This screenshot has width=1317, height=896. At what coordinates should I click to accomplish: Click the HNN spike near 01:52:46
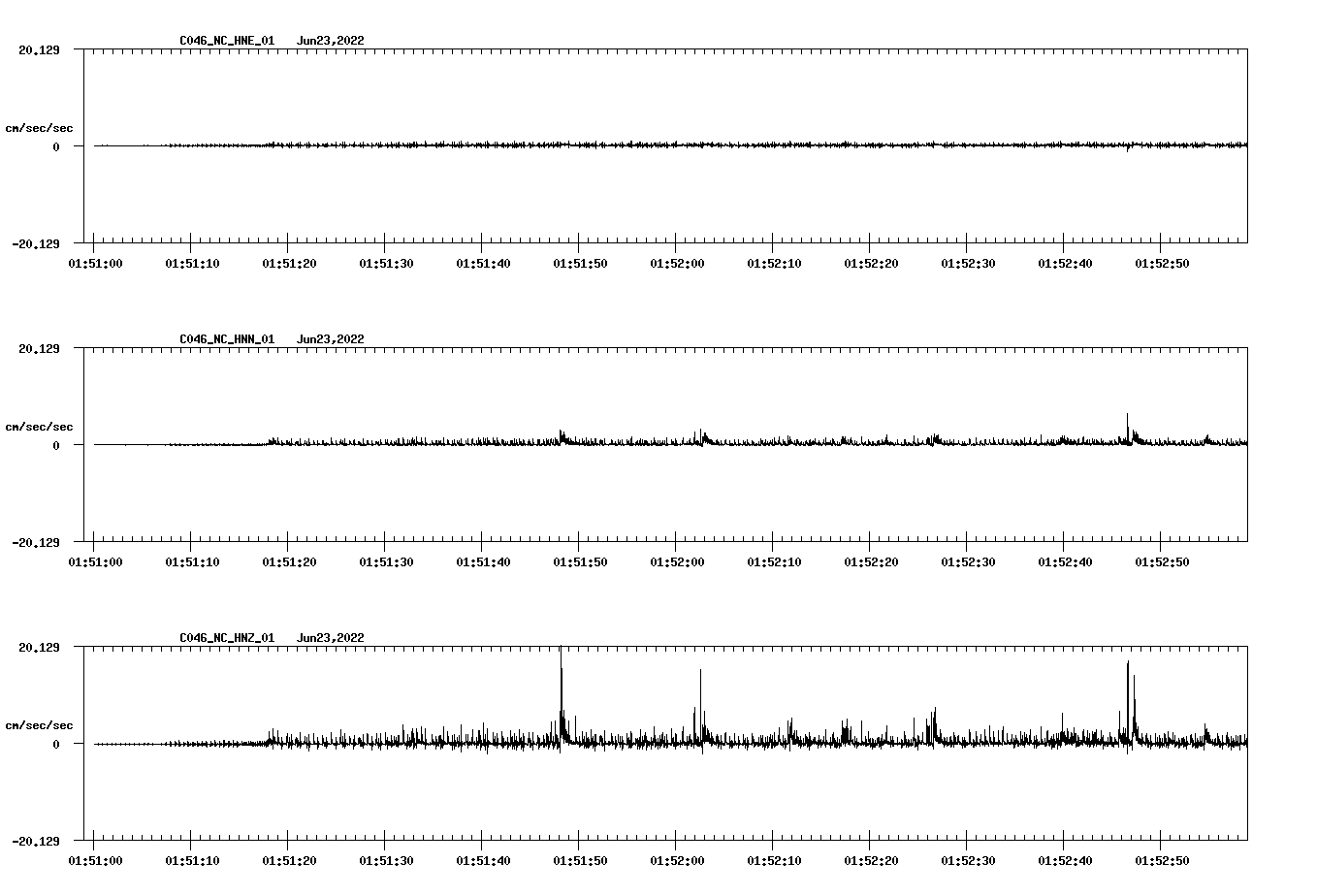click(1127, 429)
